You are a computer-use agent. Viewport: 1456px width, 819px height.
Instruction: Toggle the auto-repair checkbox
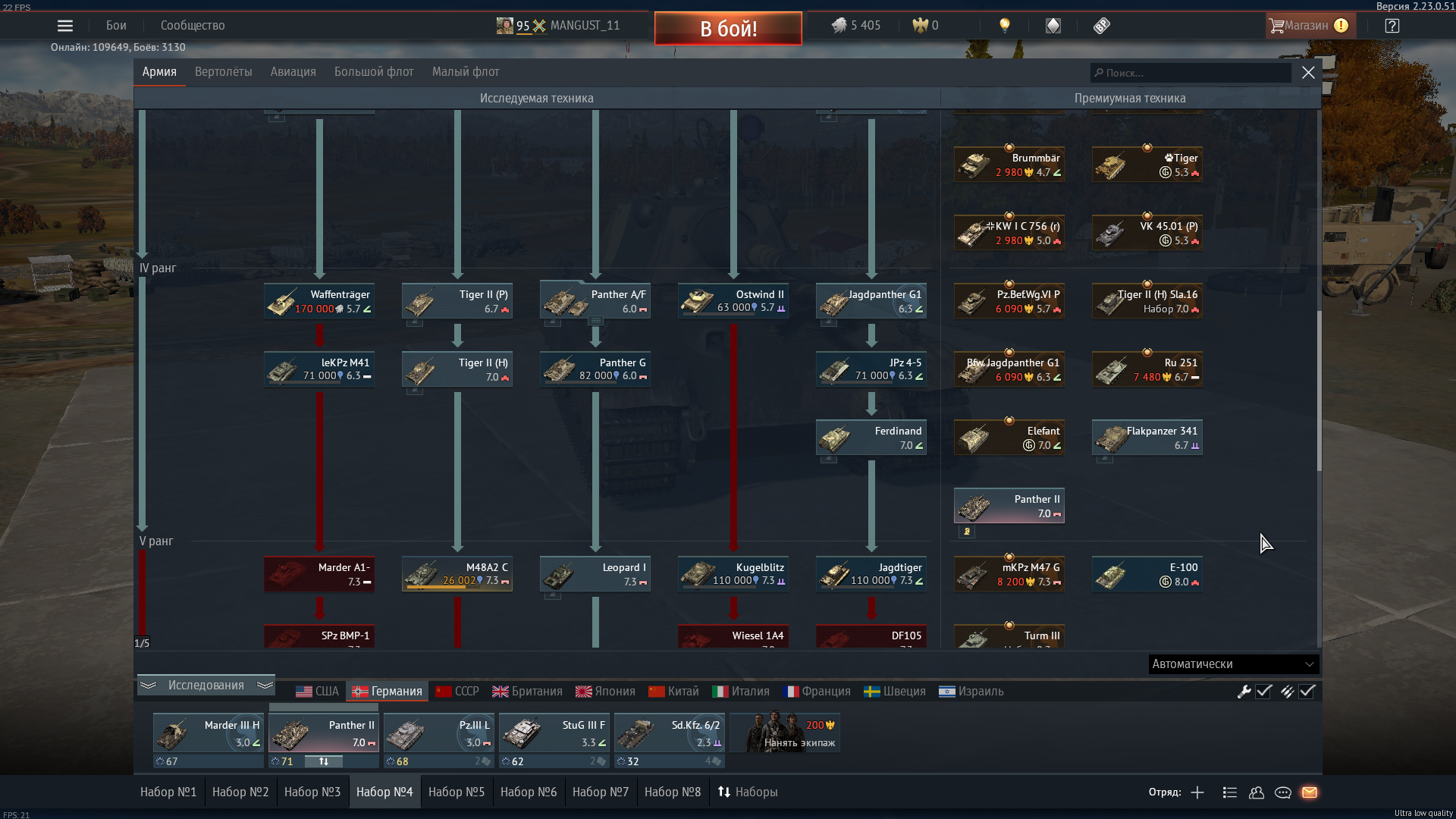point(1263,692)
